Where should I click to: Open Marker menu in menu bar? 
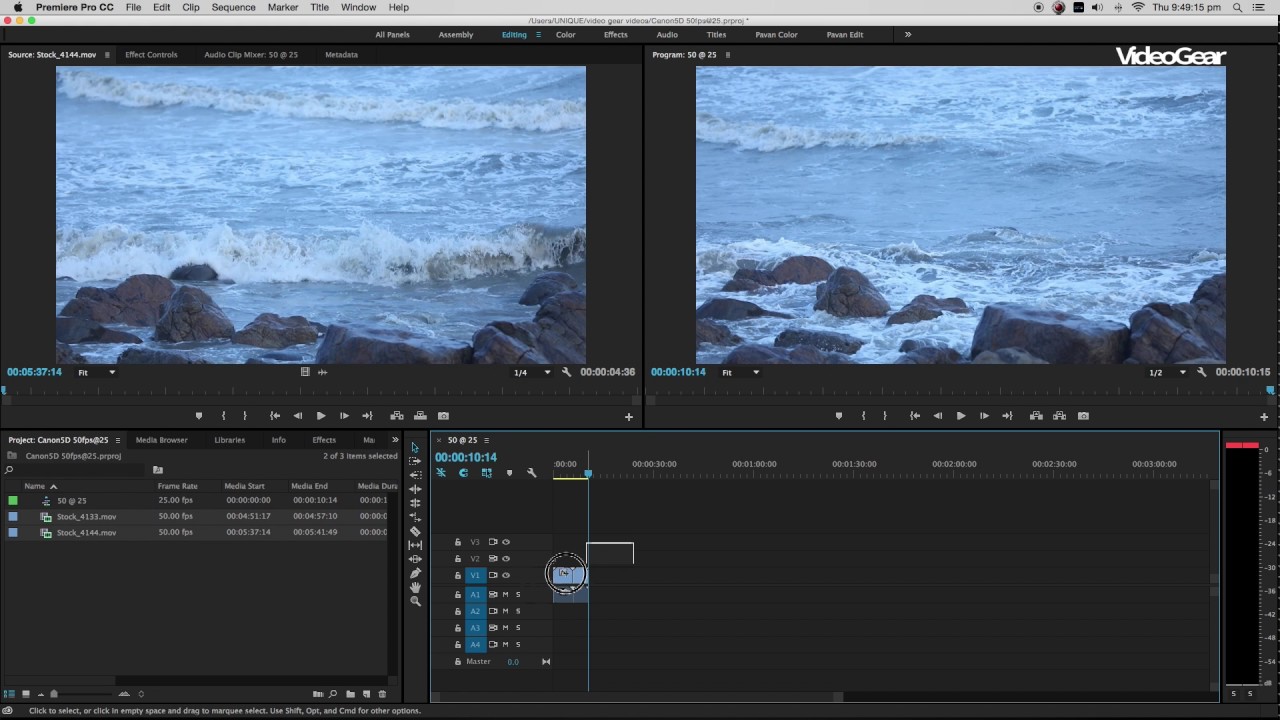(x=283, y=7)
